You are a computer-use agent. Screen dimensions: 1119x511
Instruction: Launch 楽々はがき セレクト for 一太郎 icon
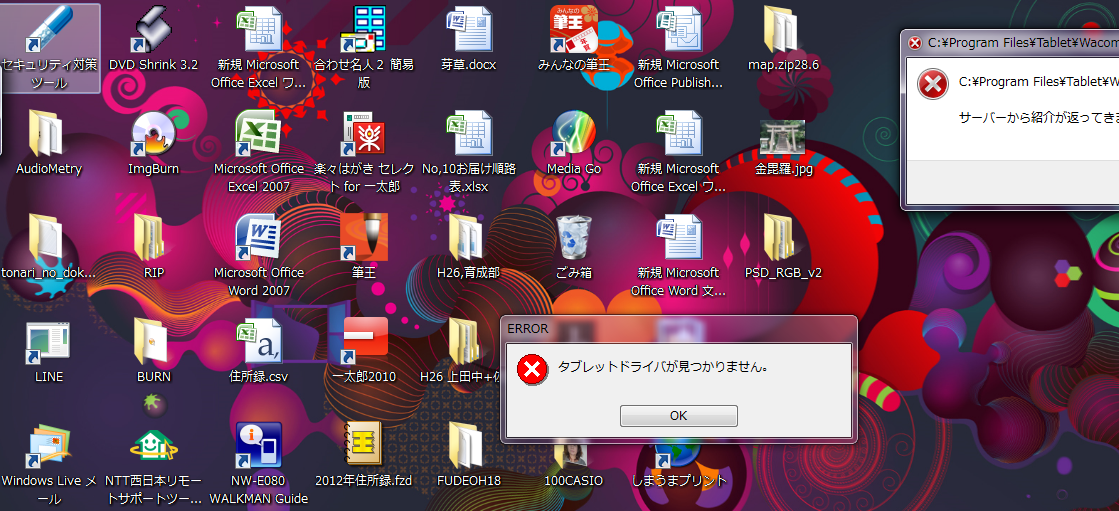(x=364, y=151)
